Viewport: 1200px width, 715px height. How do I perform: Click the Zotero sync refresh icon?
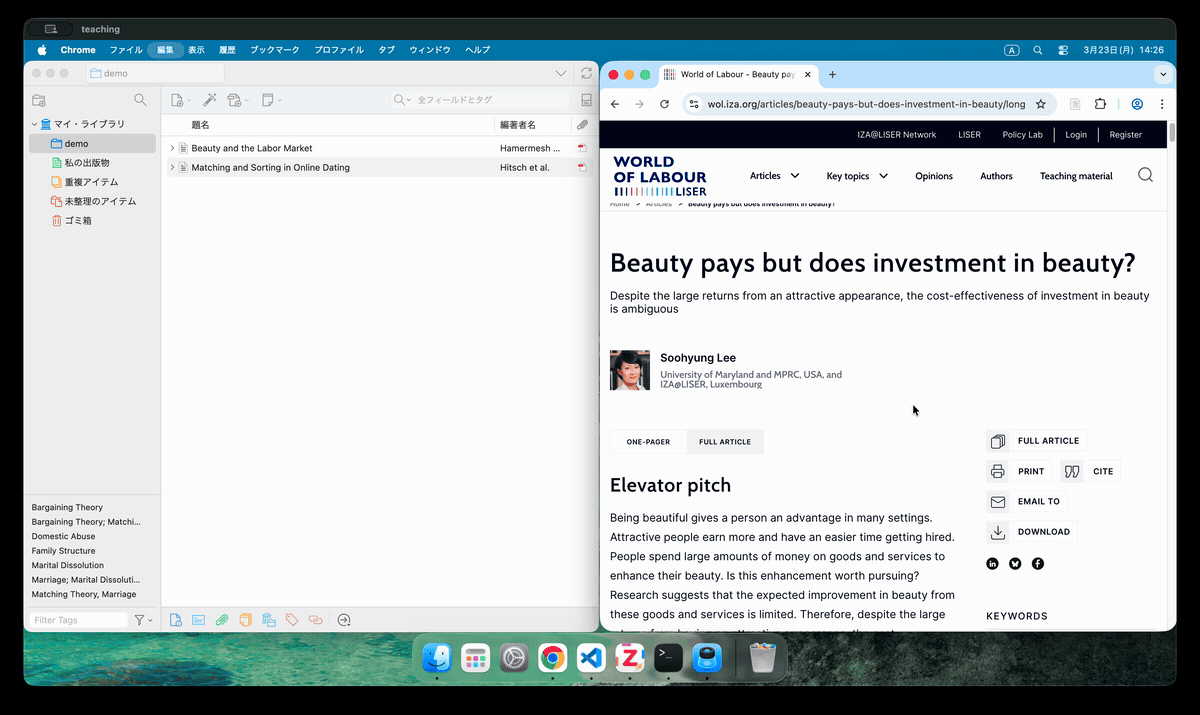(x=586, y=73)
